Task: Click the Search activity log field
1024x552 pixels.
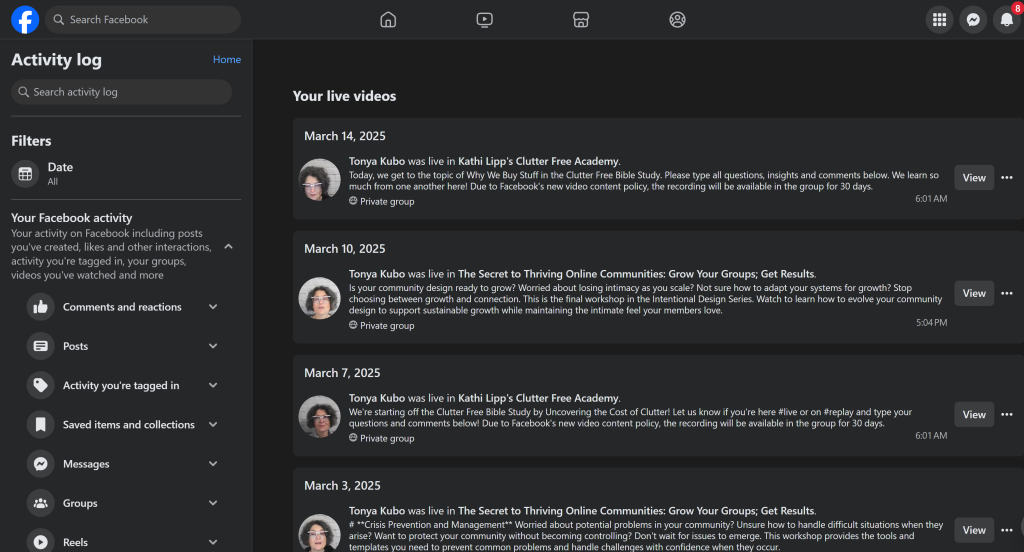Action: (x=121, y=92)
